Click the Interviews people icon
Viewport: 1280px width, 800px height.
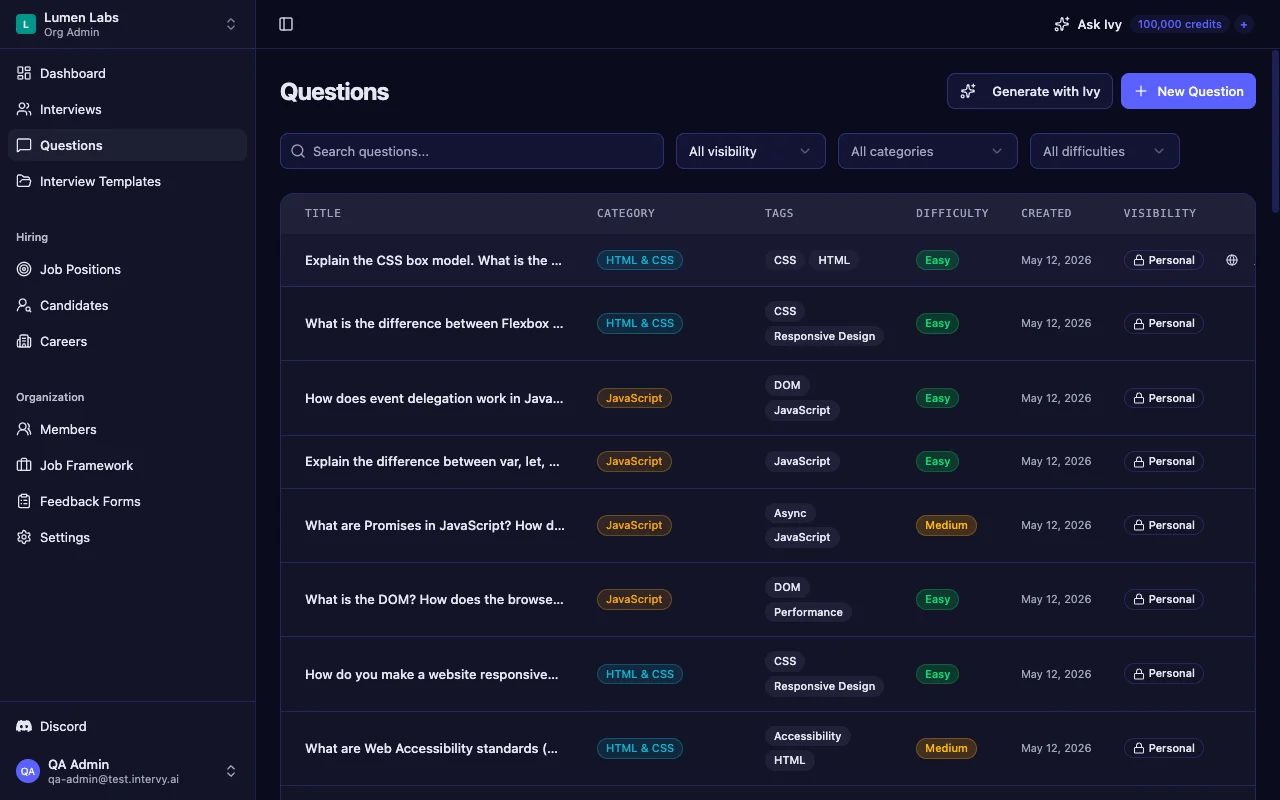(x=24, y=109)
